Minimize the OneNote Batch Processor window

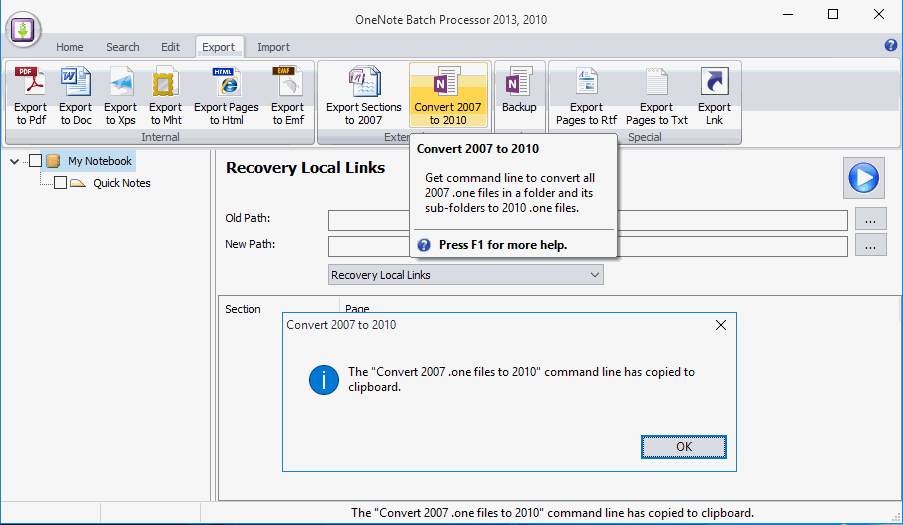pos(788,14)
